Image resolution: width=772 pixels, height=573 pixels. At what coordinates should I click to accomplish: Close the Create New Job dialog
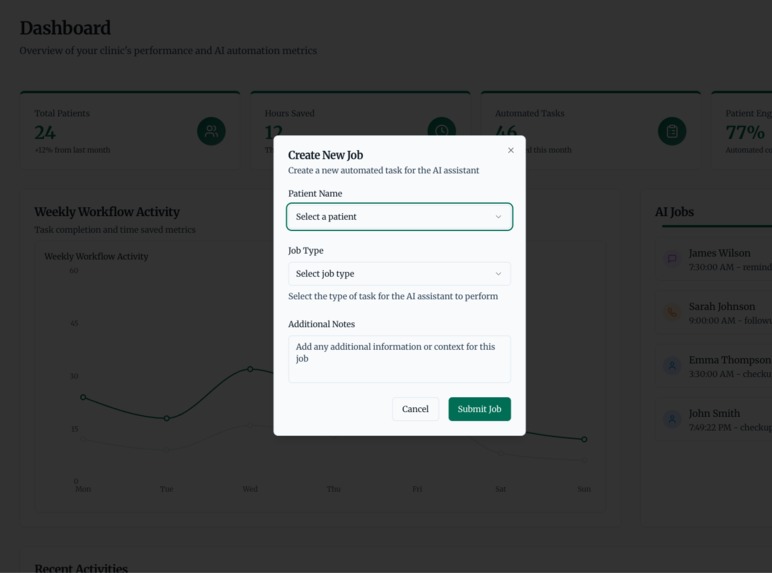pyautogui.click(x=511, y=150)
